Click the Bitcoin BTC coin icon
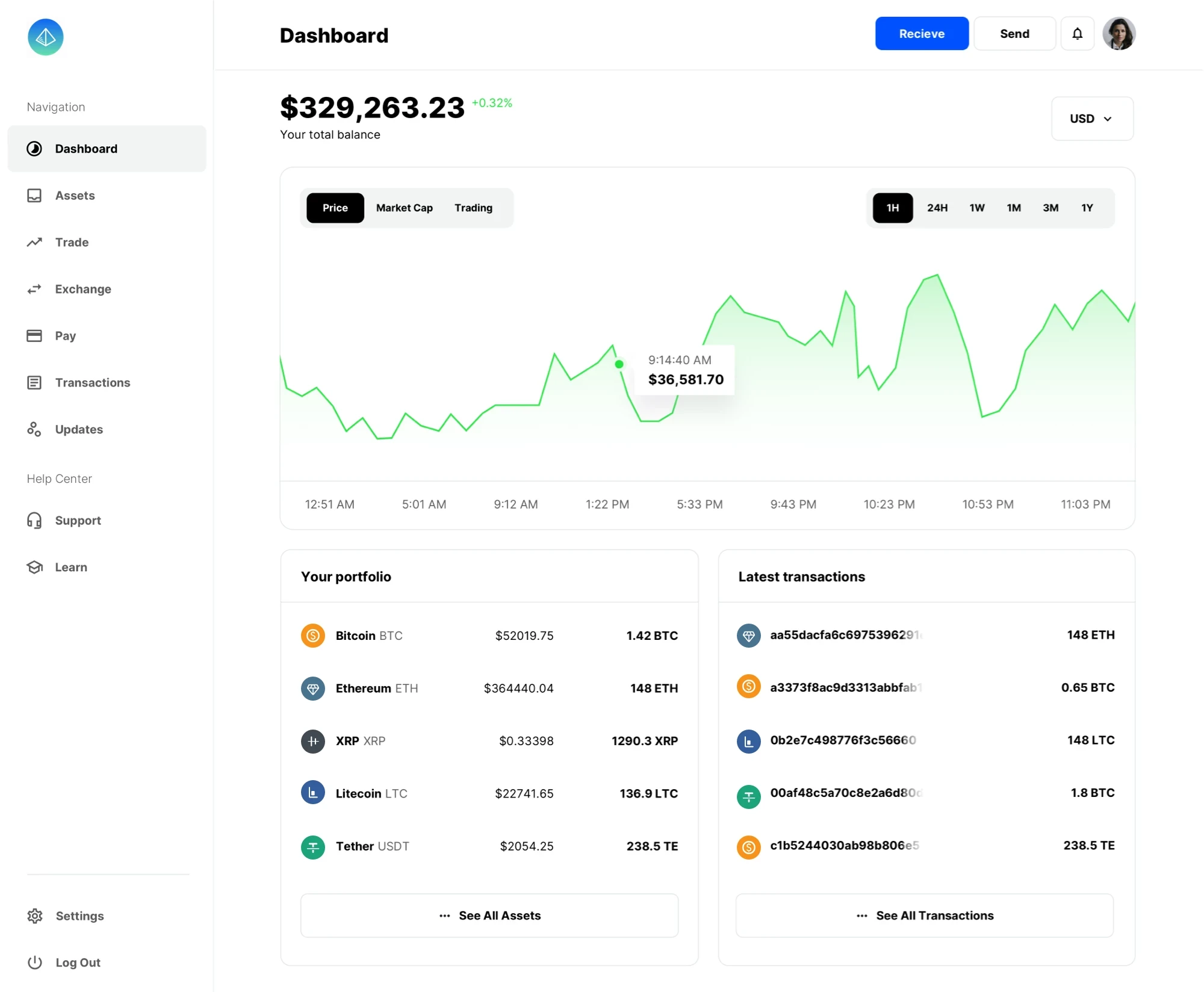1204x992 pixels. click(x=312, y=635)
